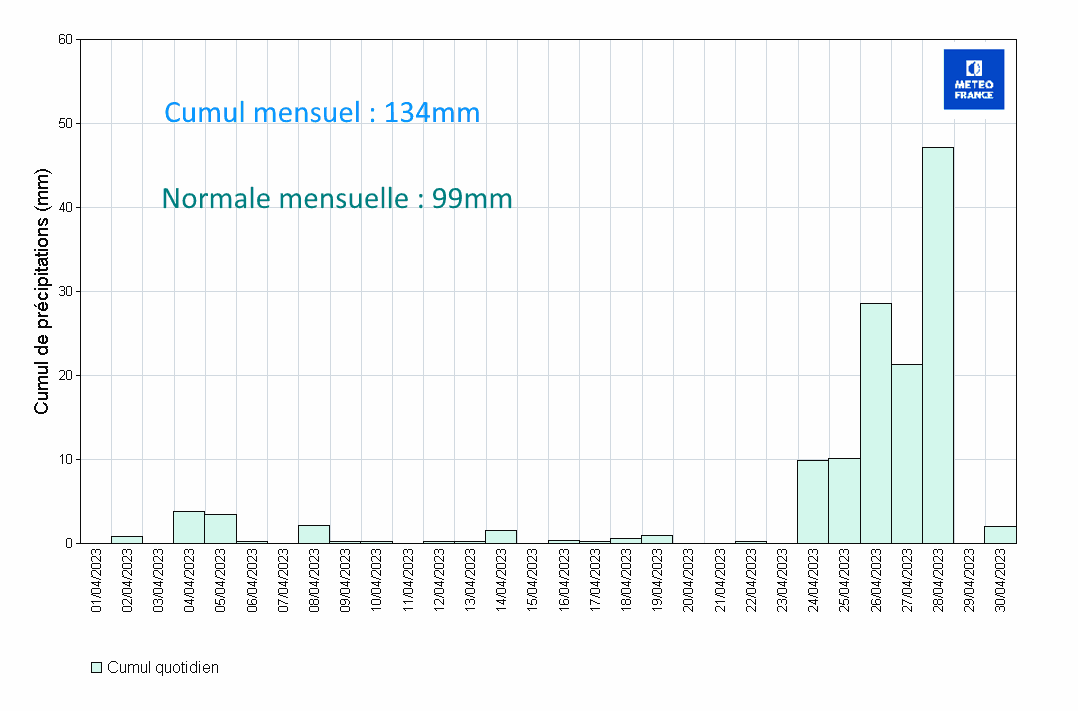Click the Météo France logo
Image resolution: width=1078 pixels, height=711 pixels.
973,79
